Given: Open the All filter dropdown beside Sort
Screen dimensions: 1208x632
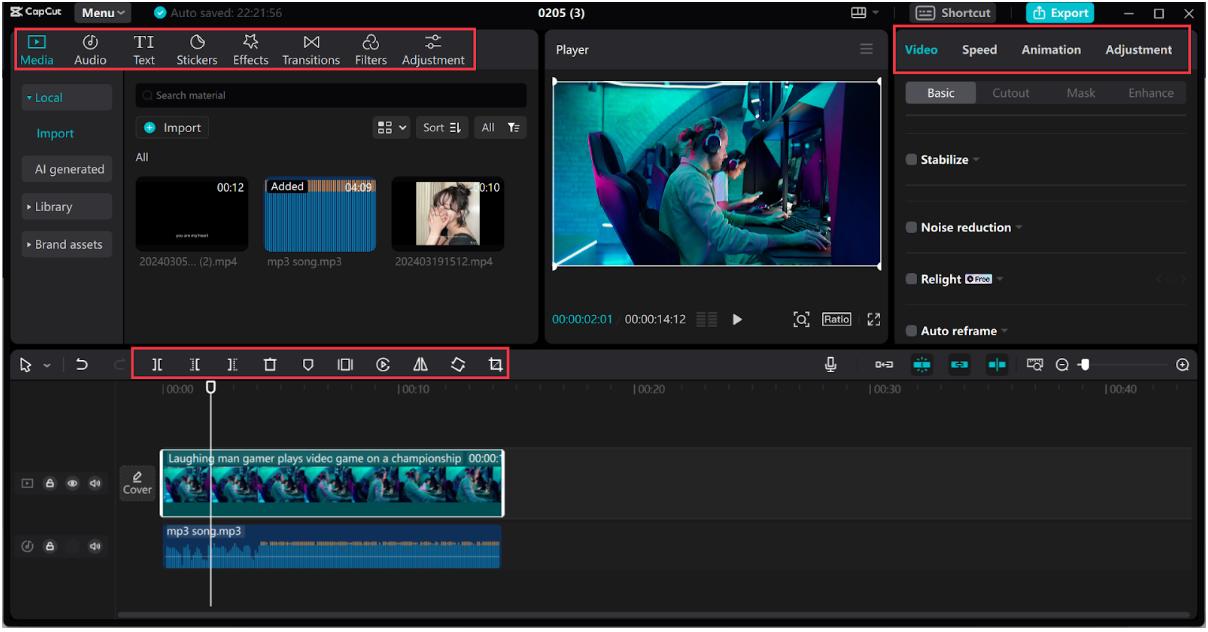Looking at the screenshot, I should (500, 127).
